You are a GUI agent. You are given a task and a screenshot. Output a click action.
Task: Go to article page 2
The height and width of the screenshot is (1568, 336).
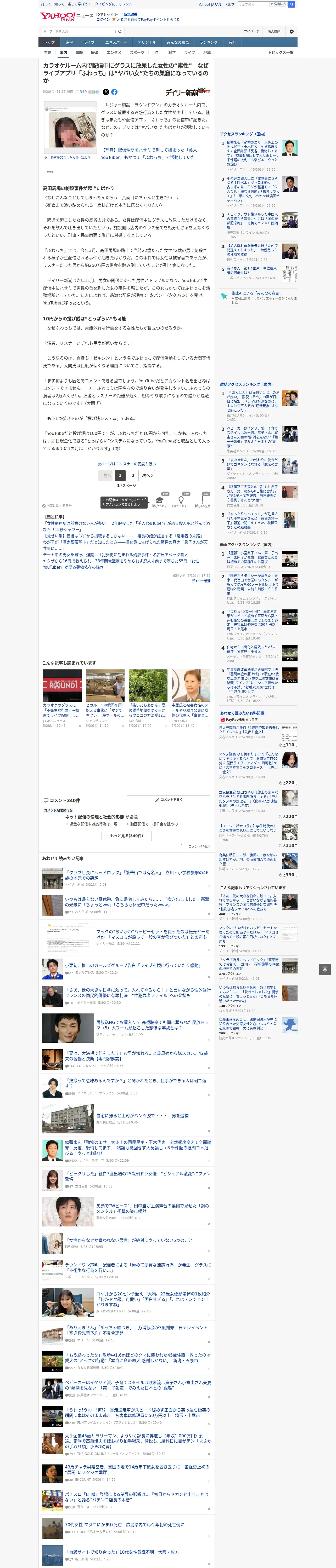tap(133, 475)
